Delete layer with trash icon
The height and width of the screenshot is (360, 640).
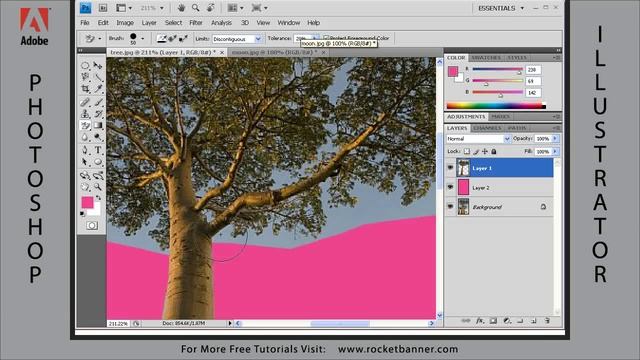(547, 321)
